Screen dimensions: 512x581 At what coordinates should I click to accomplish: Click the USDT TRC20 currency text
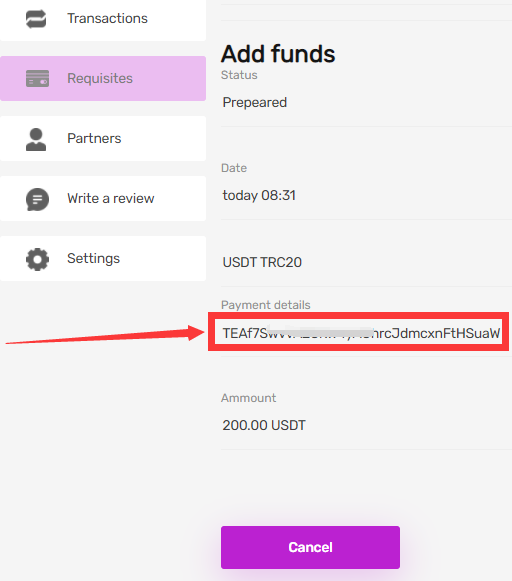click(262, 262)
